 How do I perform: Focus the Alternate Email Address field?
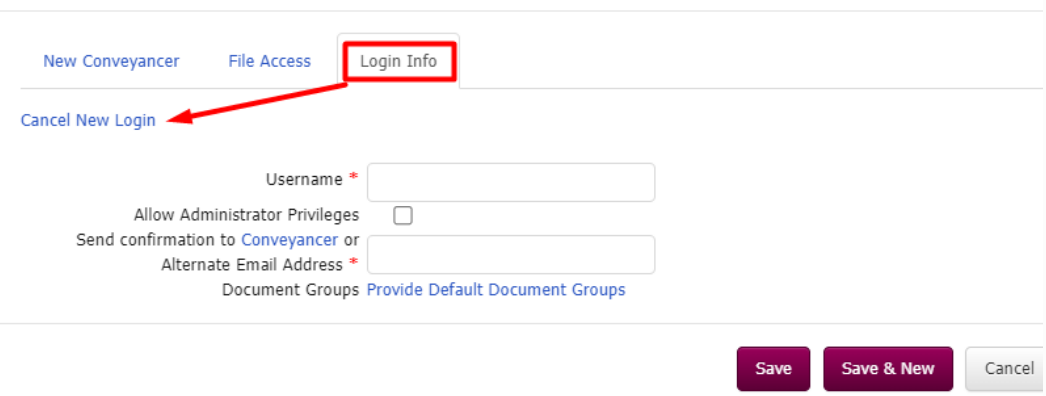(x=511, y=254)
